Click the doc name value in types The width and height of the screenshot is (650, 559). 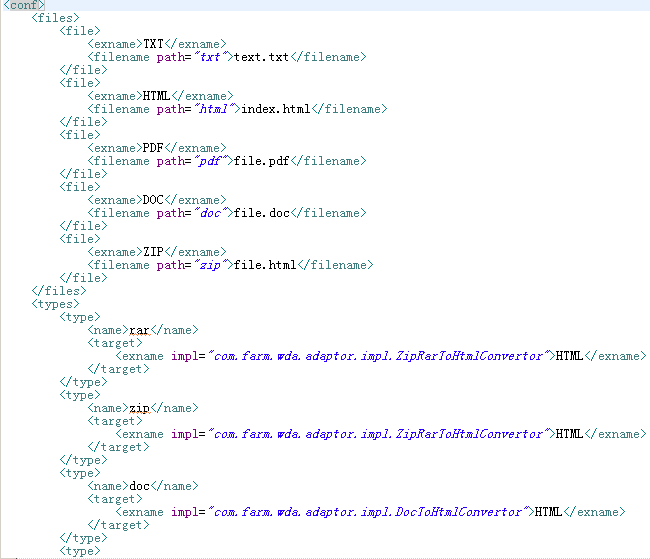[x=139, y=486]
